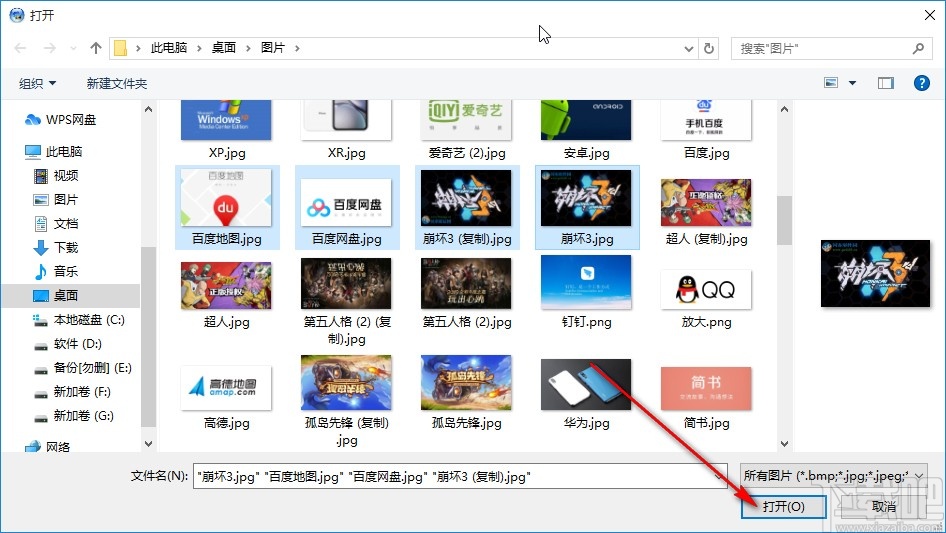The image size is (946, 533).
Task: Click 此电脑 in the address breadcrumb
Action: (169, 48)
